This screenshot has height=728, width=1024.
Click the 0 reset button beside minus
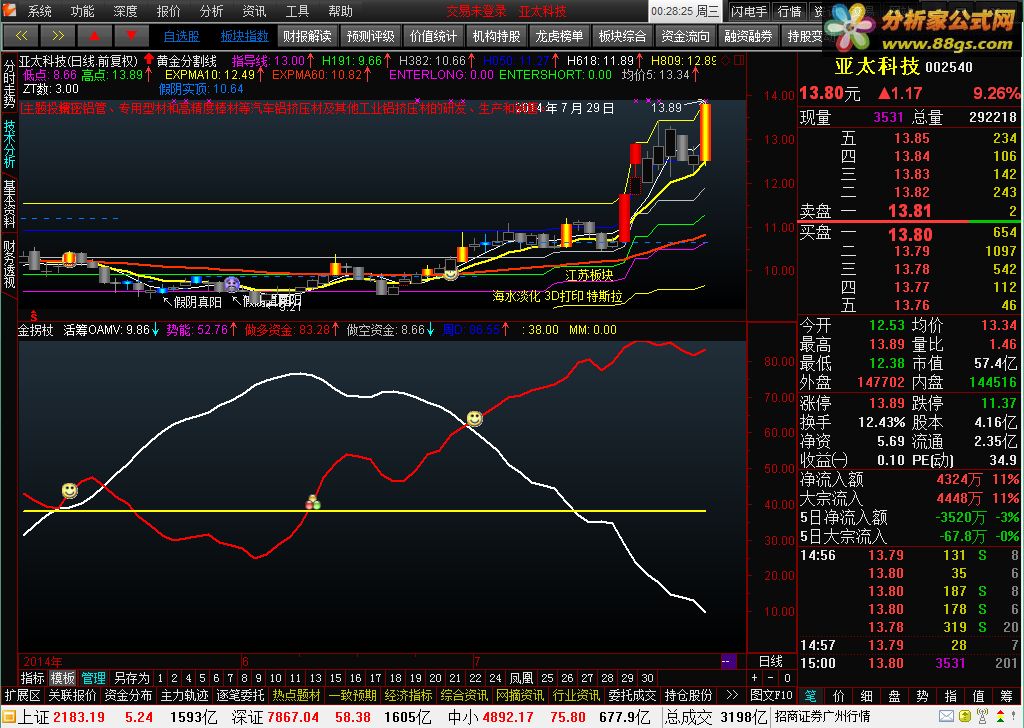(x=787, y=678)
